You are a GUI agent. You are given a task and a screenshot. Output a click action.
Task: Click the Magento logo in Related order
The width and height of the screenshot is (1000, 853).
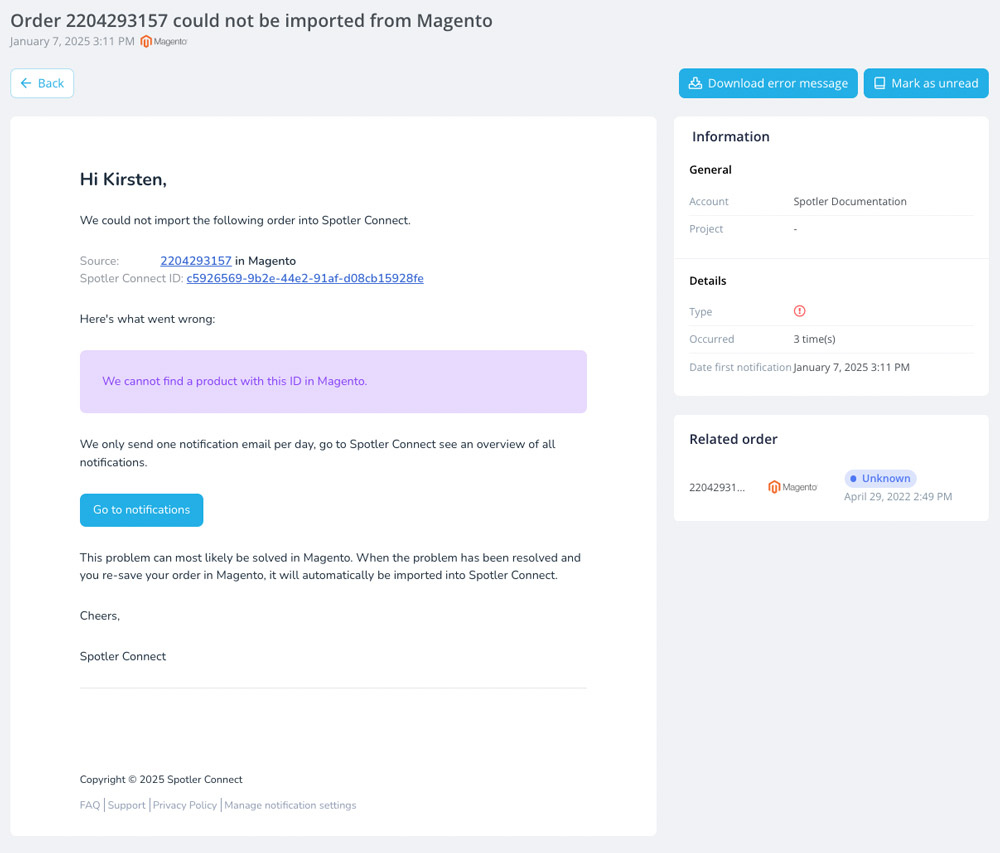[792, 487]
